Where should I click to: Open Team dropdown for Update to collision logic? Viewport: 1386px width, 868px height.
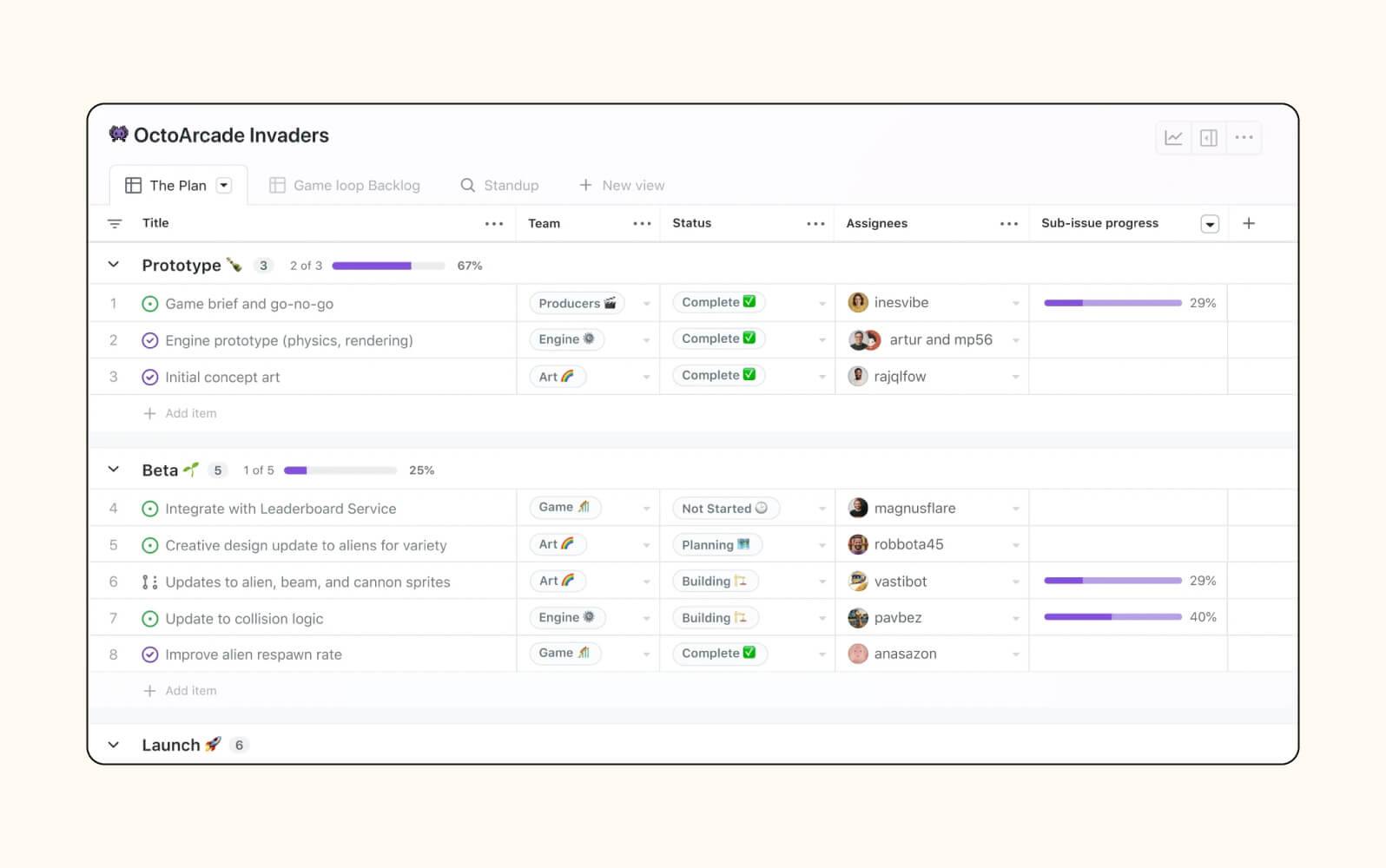click(646, 618)
